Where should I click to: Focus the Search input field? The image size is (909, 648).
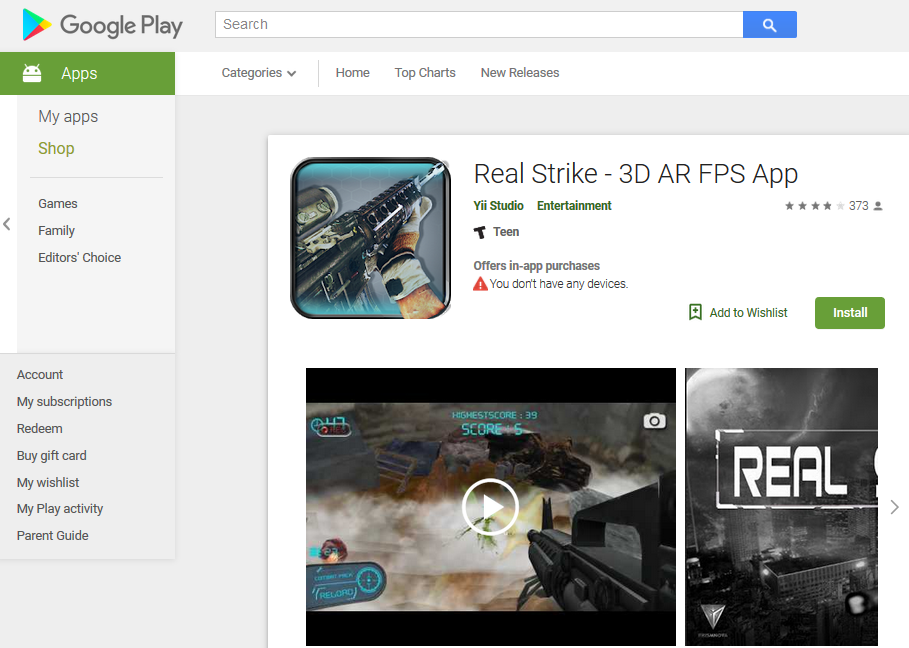pyautogui.click(x=479, y=24)
